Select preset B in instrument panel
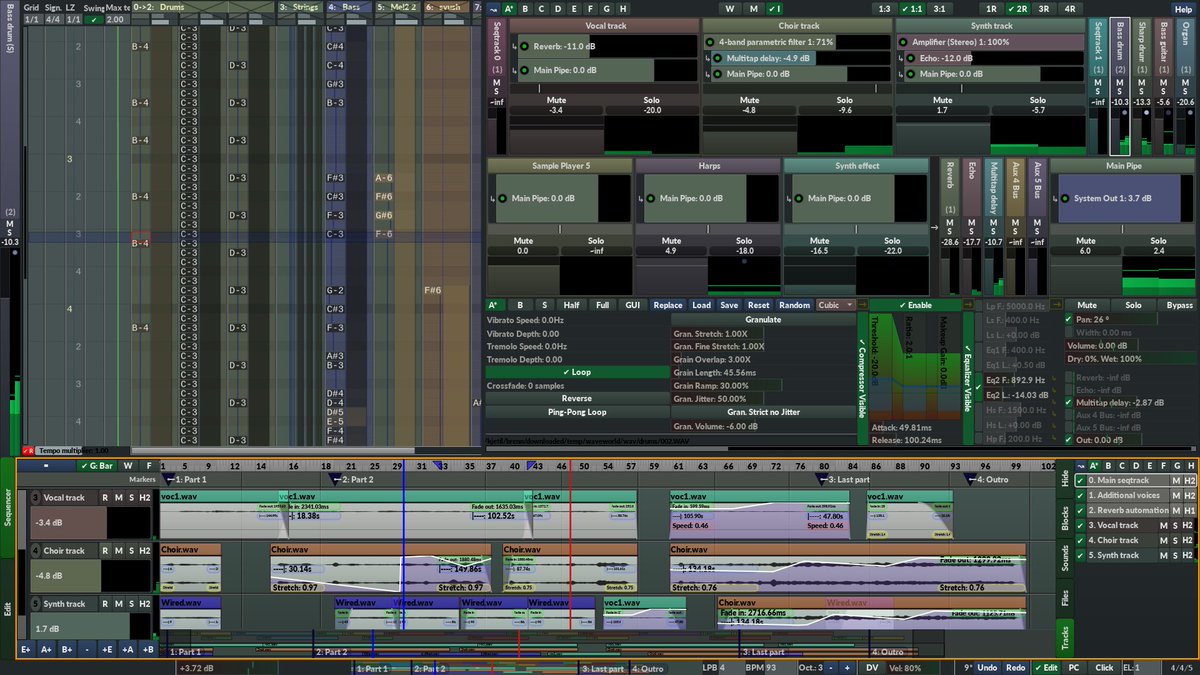Viewport: 1200px width, 675px height. pyautogui.click(x=519, y=305)
